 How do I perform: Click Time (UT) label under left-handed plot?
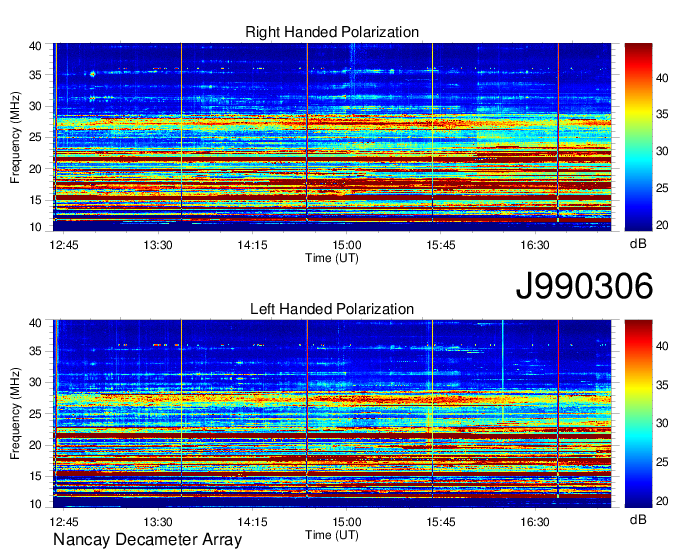click(x=332, y=535)
